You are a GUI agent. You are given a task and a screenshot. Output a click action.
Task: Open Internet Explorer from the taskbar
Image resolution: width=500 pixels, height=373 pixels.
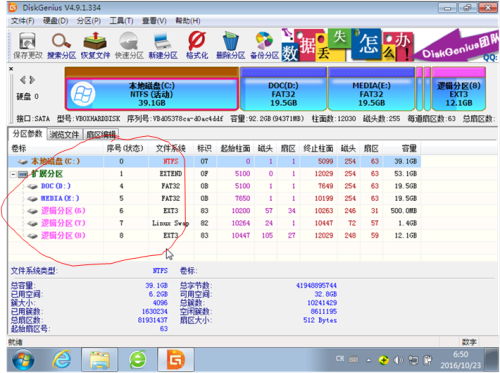click(x=62, y=360)
